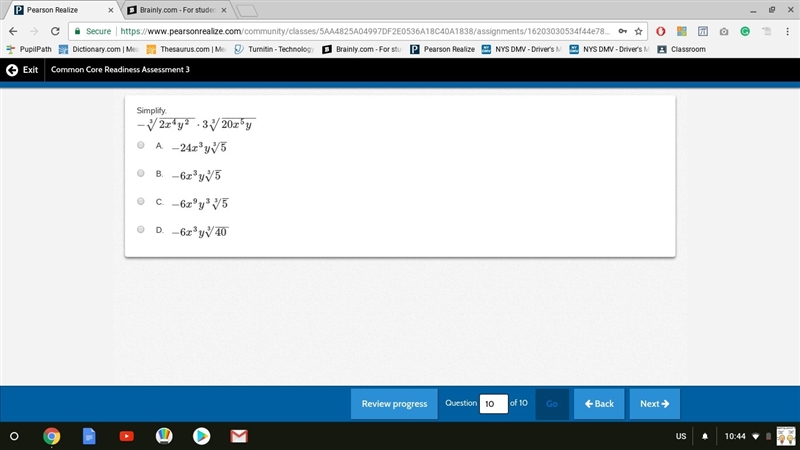This screenshot has width=800, height=450.
Task: Click the US keyboard layout indicator
Action: click(681, 436)
